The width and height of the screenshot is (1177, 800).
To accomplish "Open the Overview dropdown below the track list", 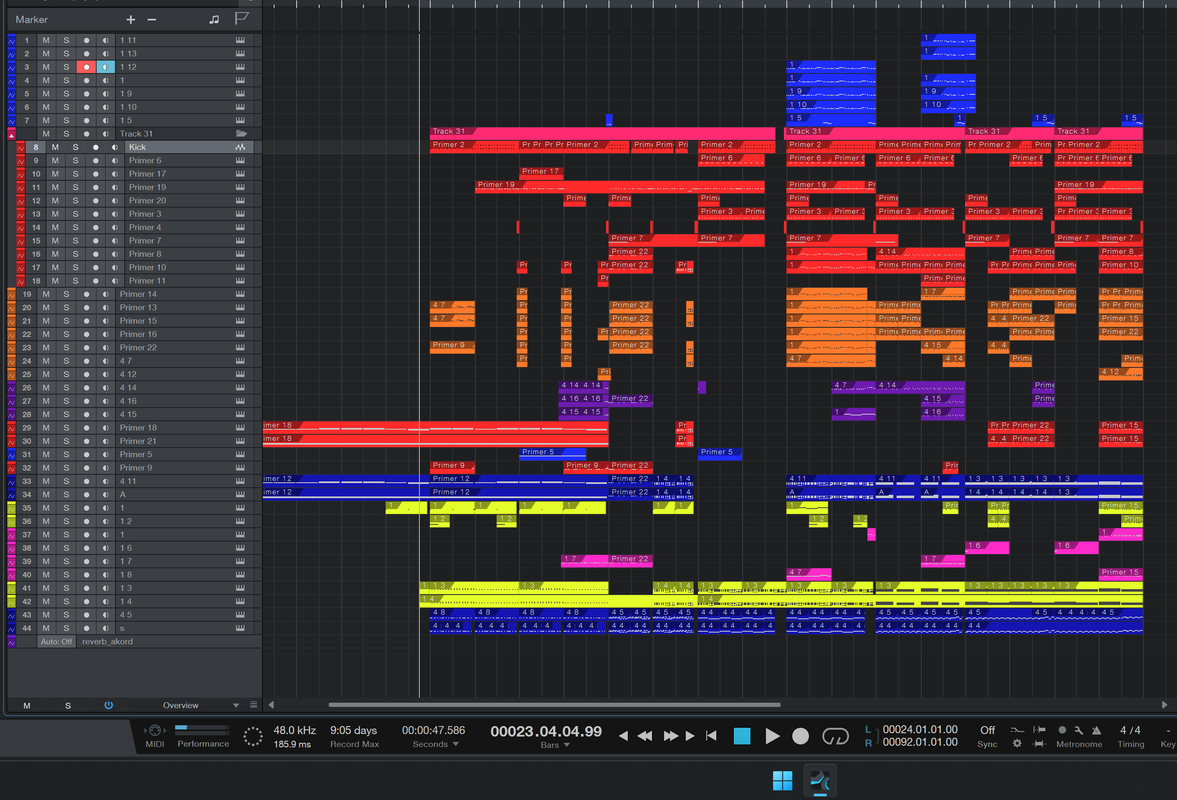I will click(x=200, y=705).
